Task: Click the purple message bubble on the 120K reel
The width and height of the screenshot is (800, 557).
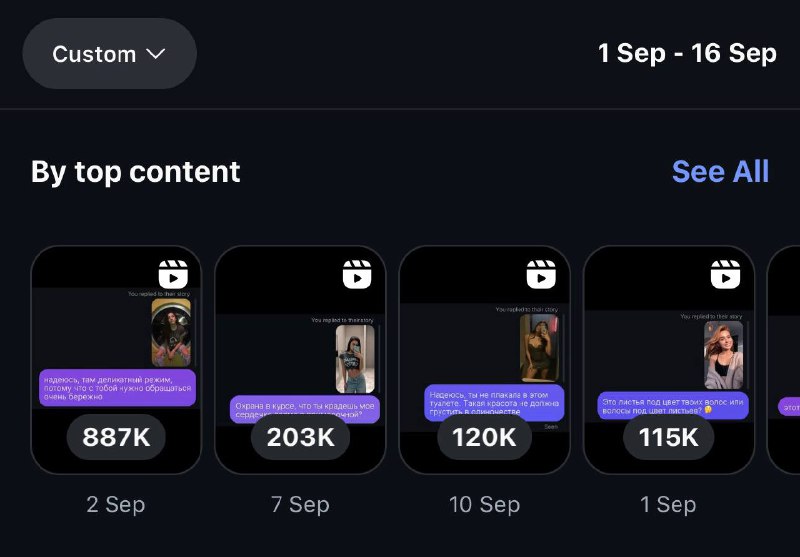Action: coord(495,403)
